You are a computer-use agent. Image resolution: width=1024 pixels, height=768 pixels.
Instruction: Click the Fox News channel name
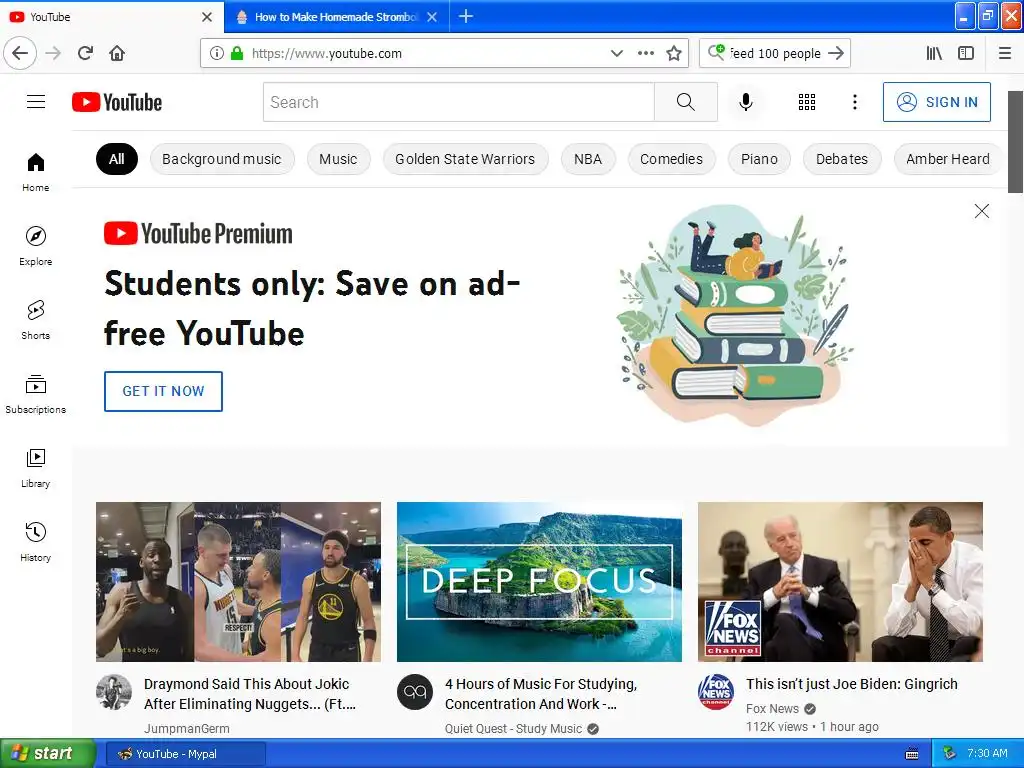pos(772,709)
